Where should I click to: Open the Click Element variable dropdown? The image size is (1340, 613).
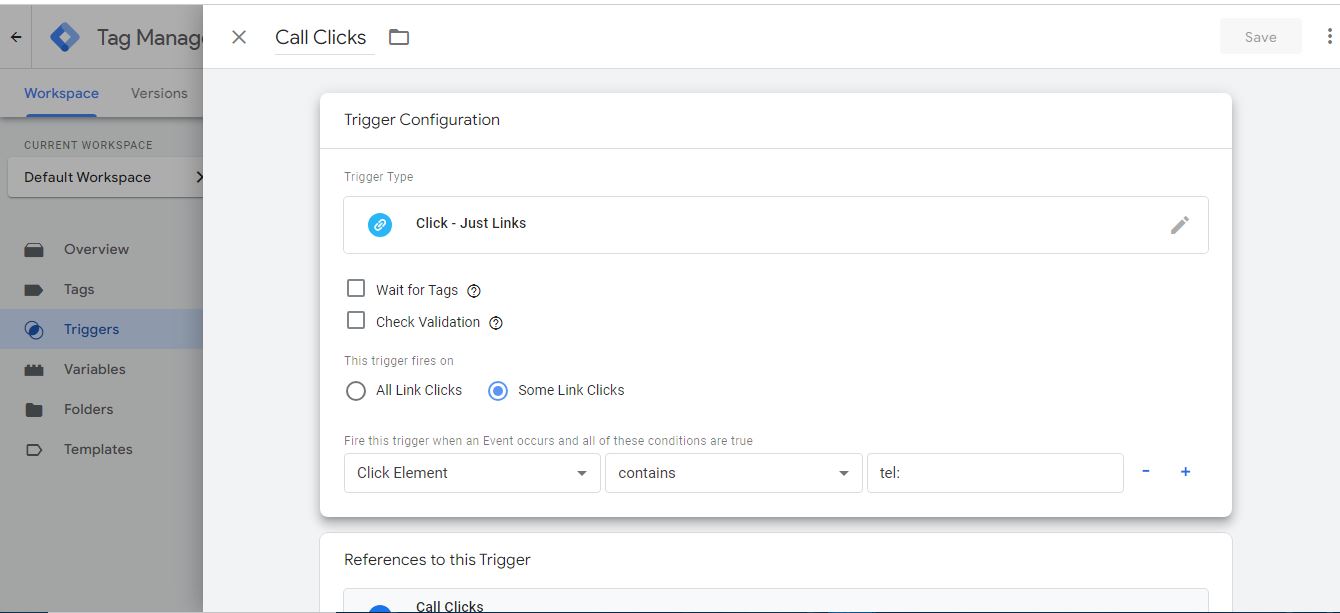coord(472,473)
